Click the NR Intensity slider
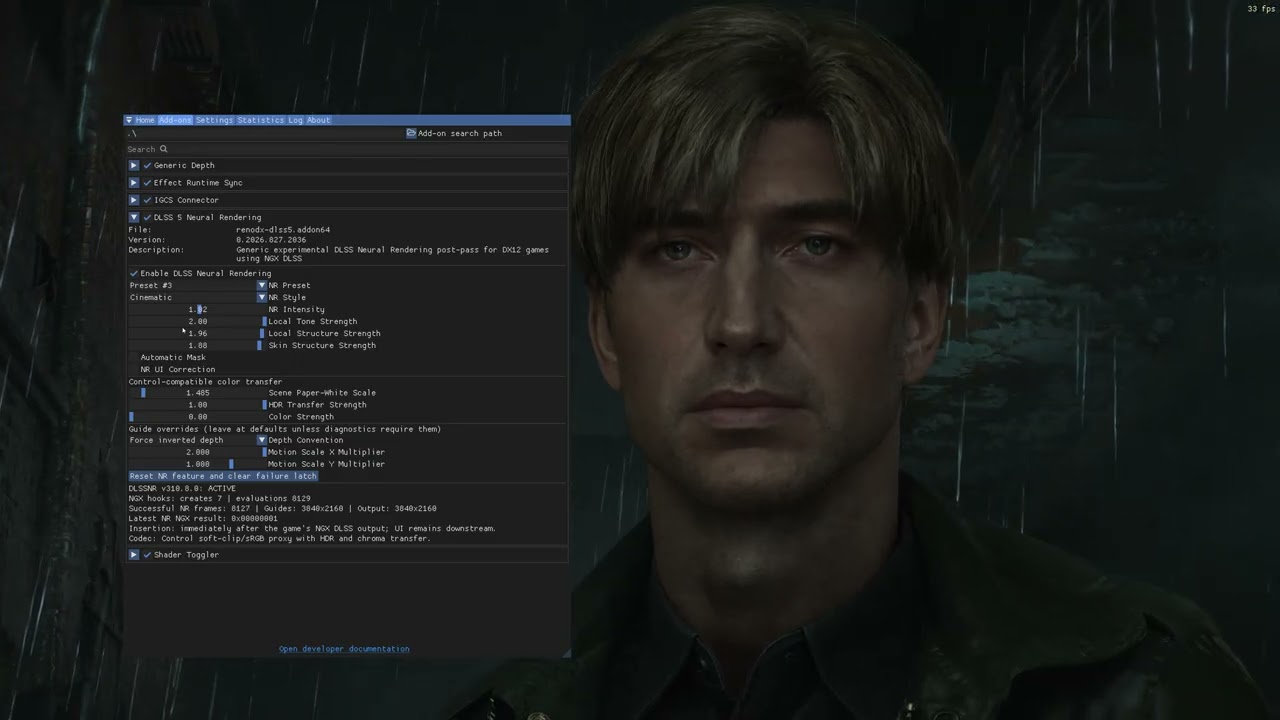 point(197,309)
